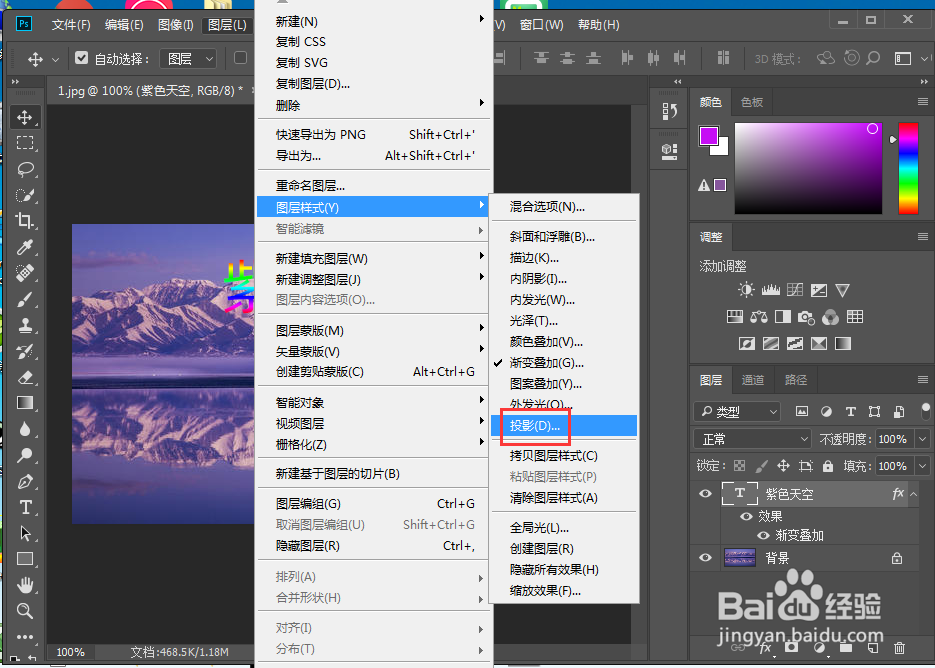
Task: Open the fill 填充 dropdown arrow
Action: (x=923, y=466)
